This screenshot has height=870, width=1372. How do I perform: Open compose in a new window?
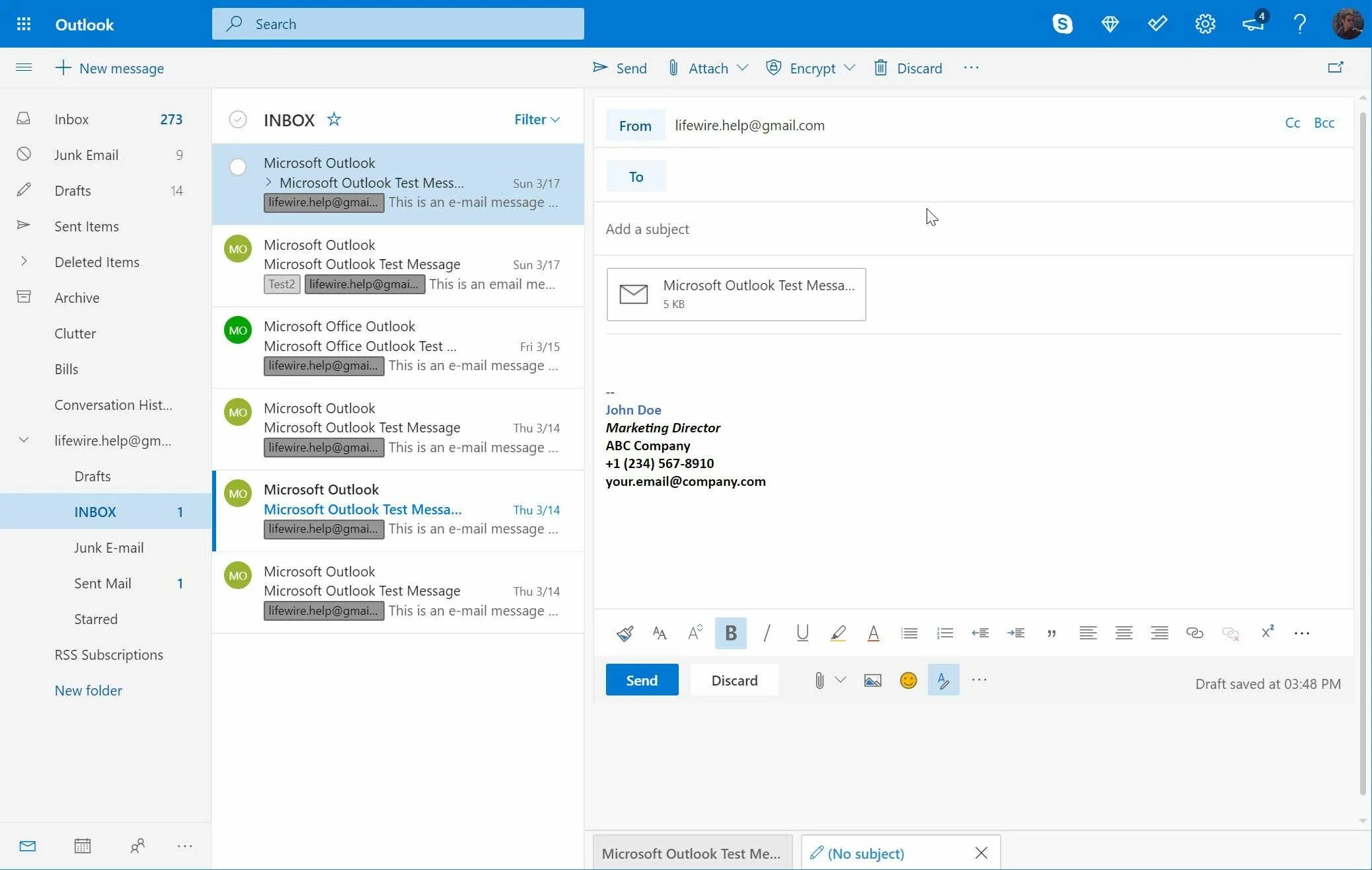(x=1335, y=67)
